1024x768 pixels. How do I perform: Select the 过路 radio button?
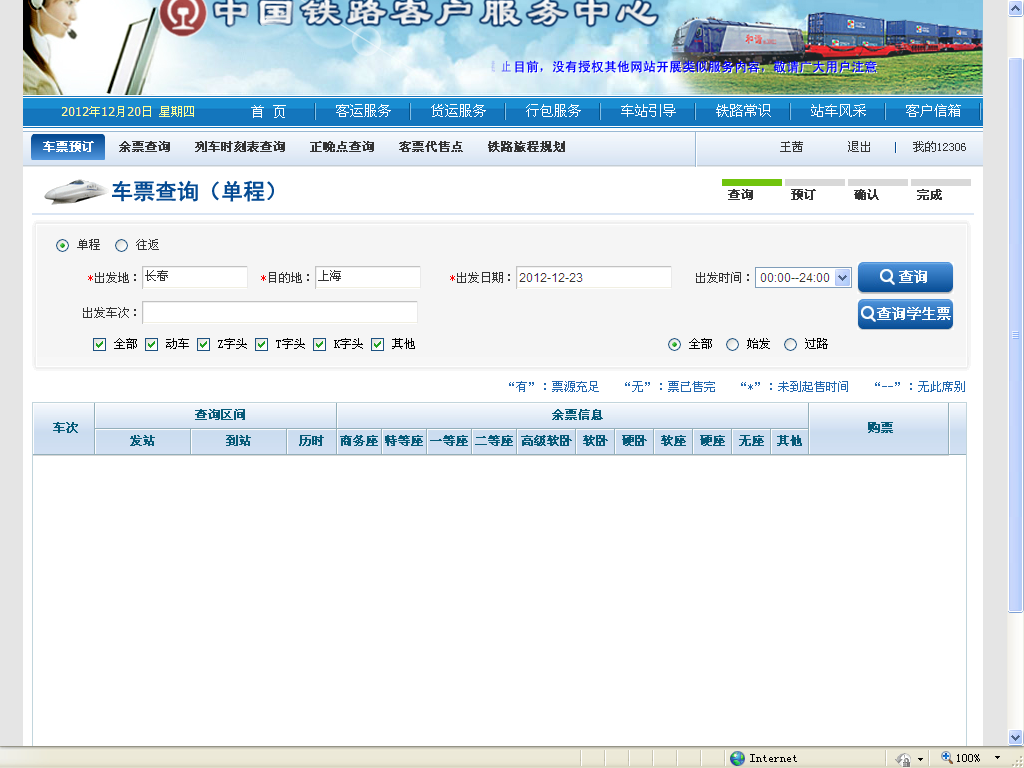pos(791,344)
